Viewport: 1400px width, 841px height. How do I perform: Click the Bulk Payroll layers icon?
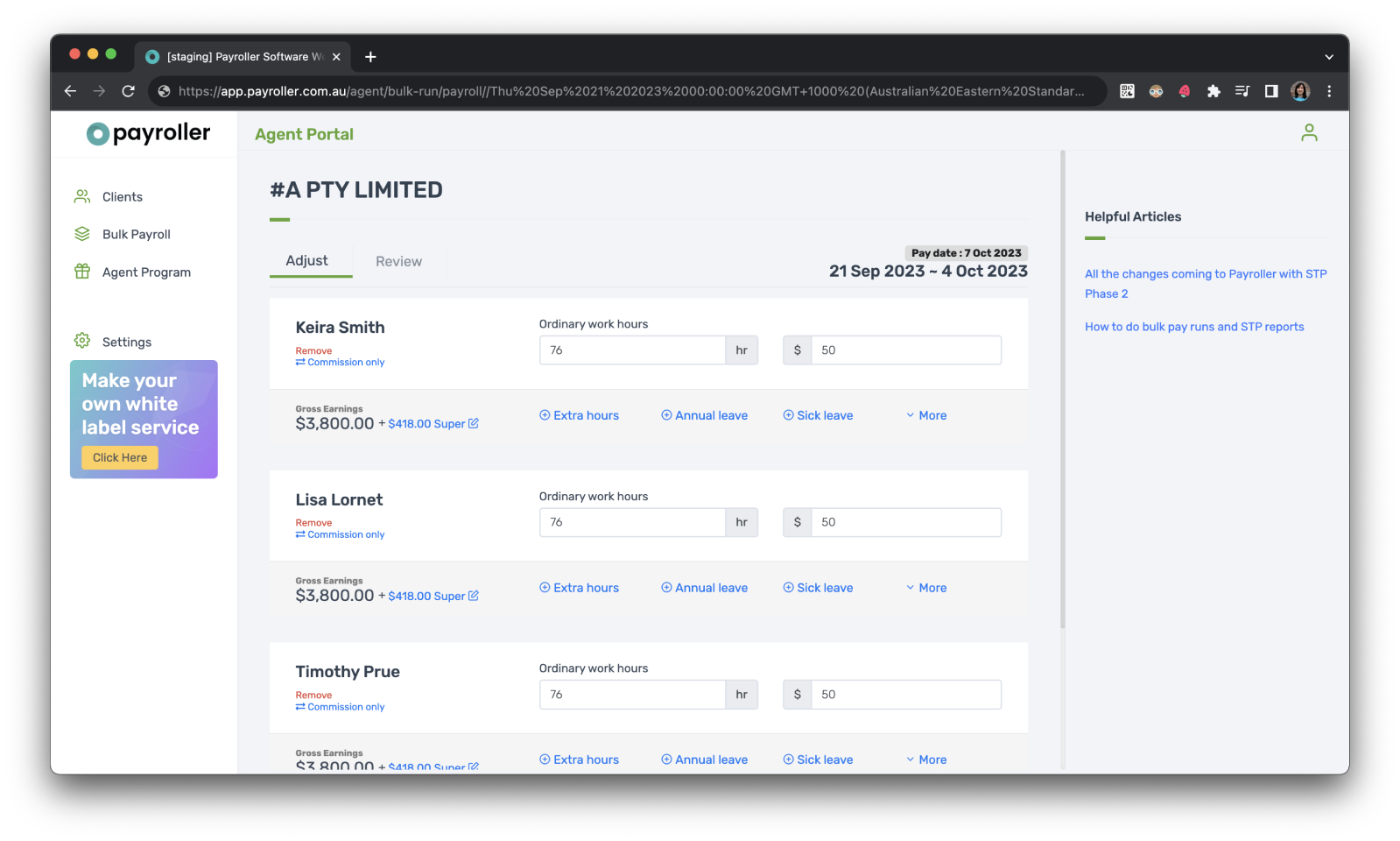tap(82, 234)
